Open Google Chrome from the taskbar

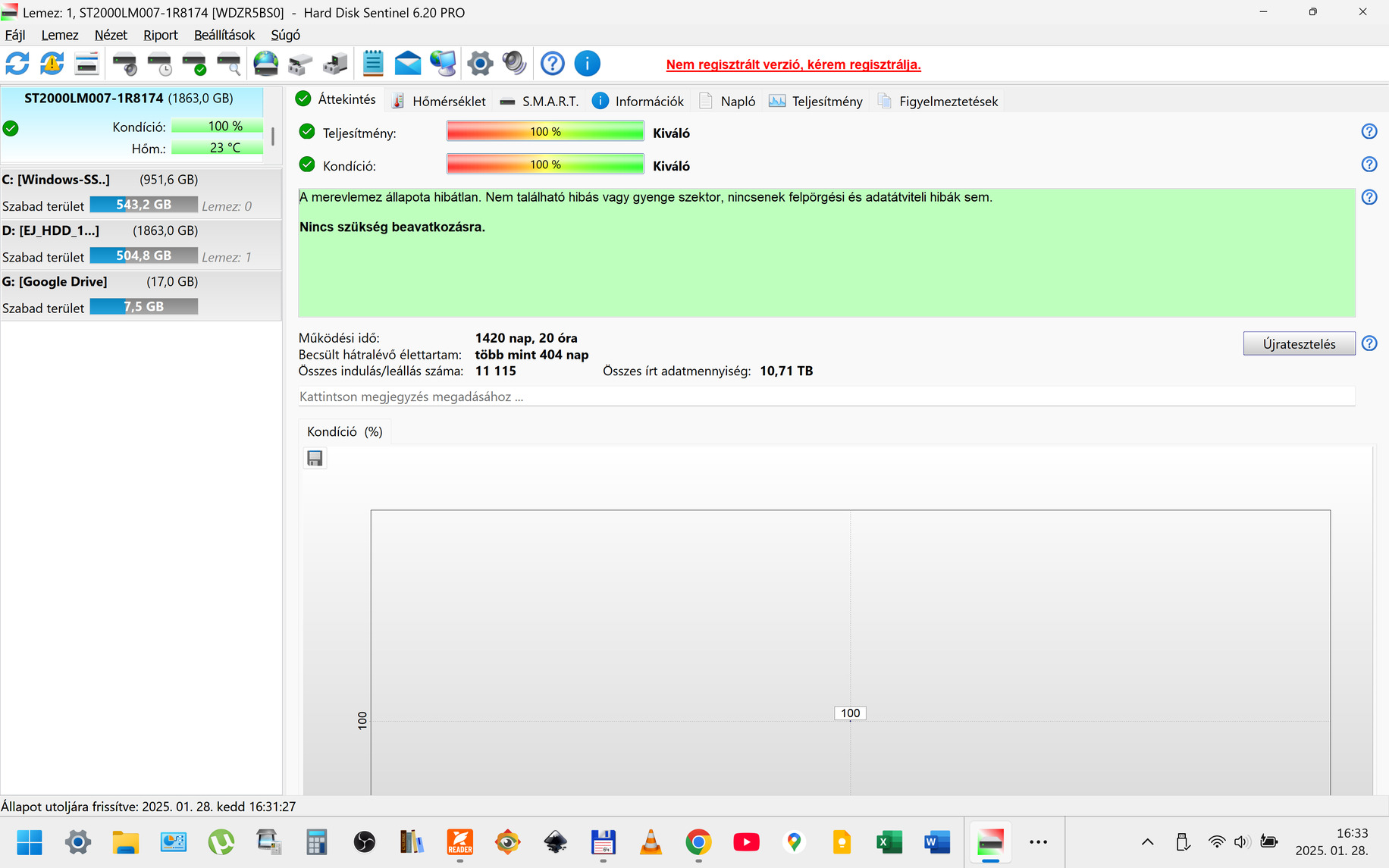coord(698,842)
